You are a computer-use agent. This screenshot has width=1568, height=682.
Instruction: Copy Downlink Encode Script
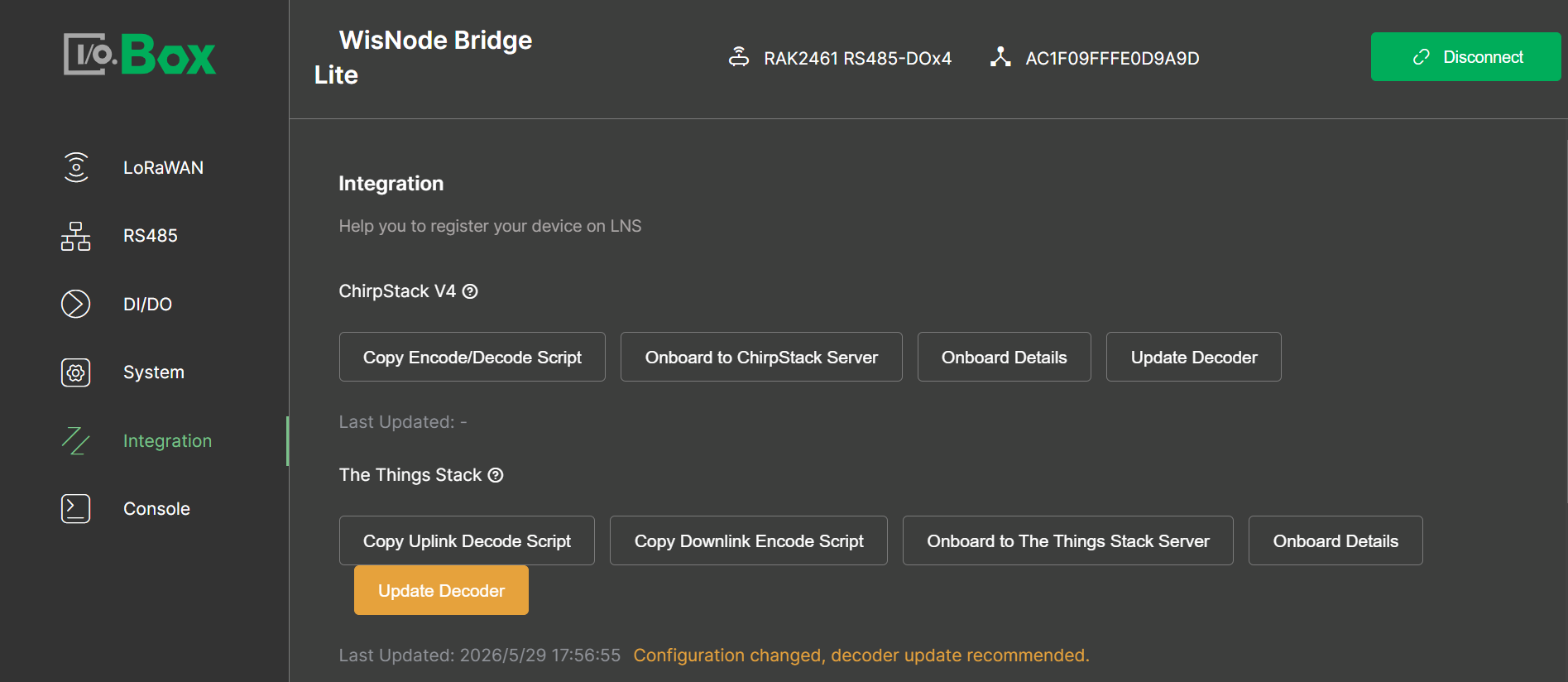click(x=749, y=540)
